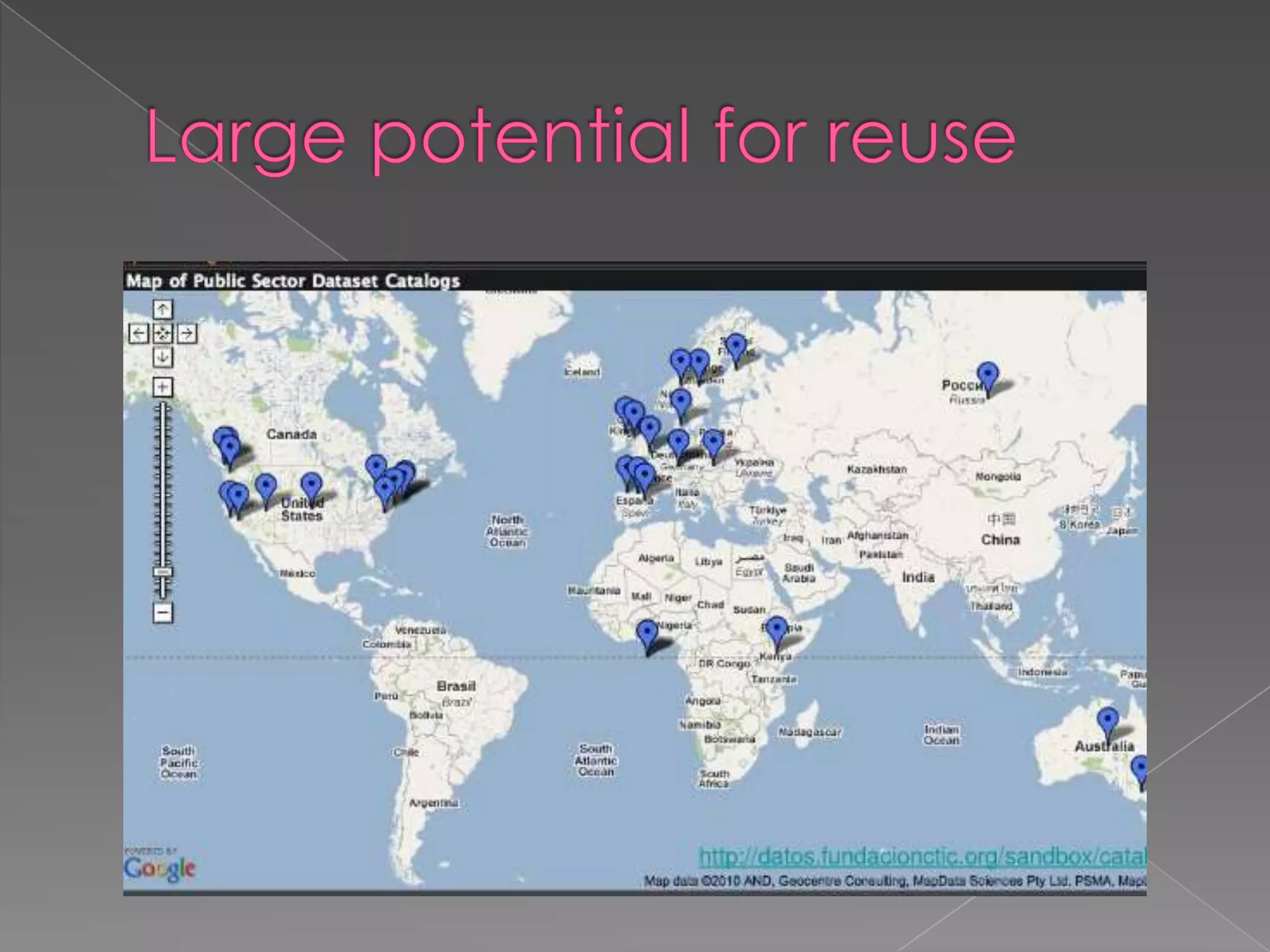Image resolution: width=1270 pixels, height=952 pixels.
Task: Click the pan down arrow on the map
Action: click(x=162, y=357)
